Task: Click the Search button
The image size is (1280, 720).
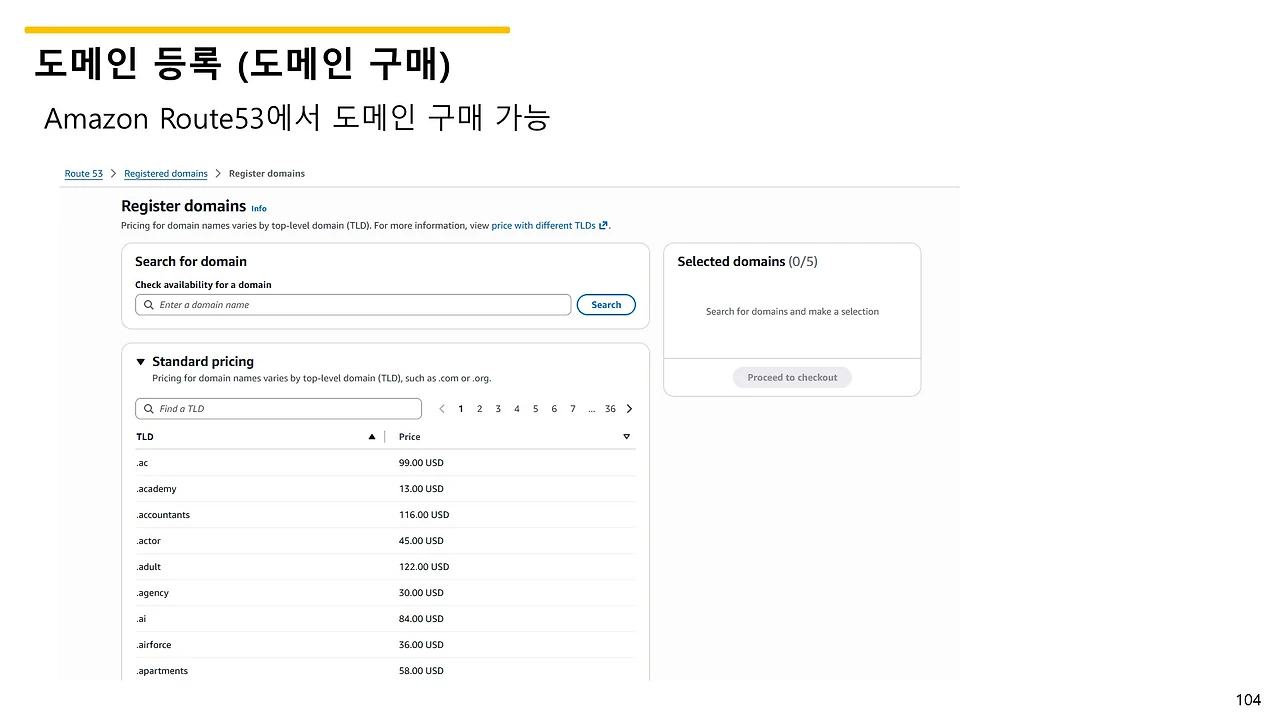Action: tap(606, 304)
